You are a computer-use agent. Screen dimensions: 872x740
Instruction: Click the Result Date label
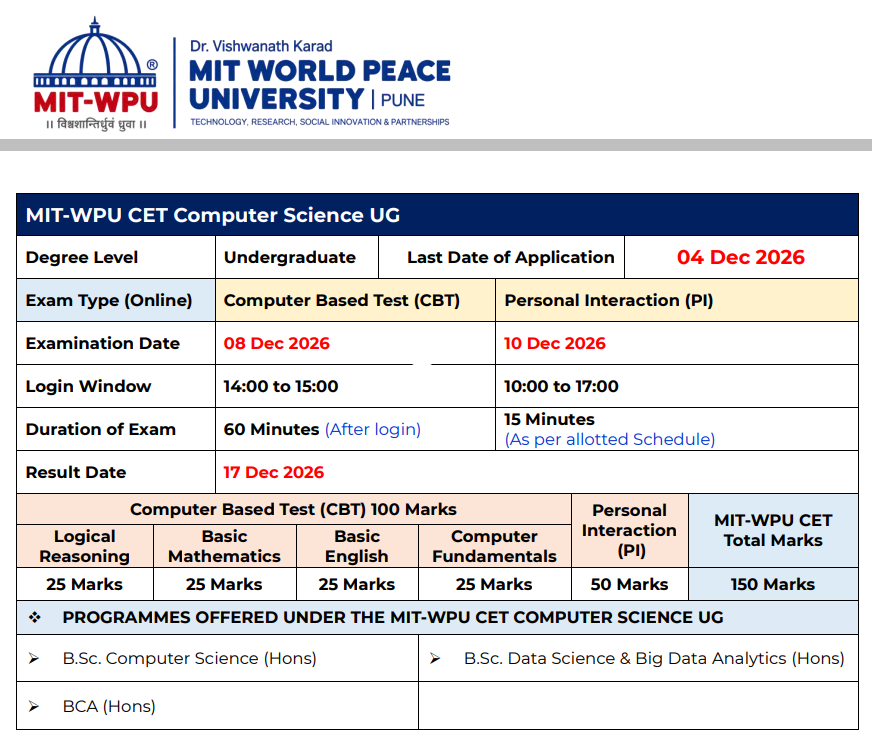[x=76, y=473]
